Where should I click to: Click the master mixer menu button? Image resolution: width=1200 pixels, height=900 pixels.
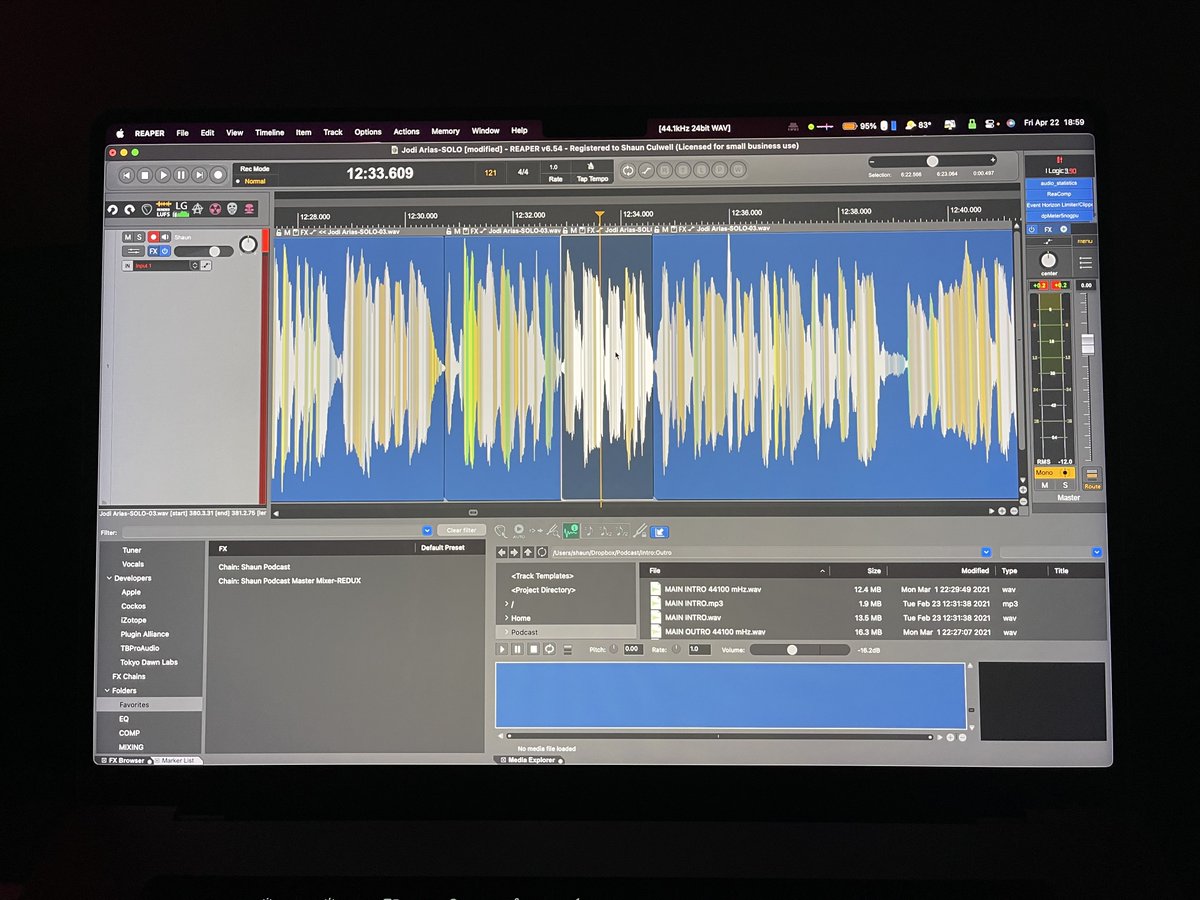[x=1084, y=241]
